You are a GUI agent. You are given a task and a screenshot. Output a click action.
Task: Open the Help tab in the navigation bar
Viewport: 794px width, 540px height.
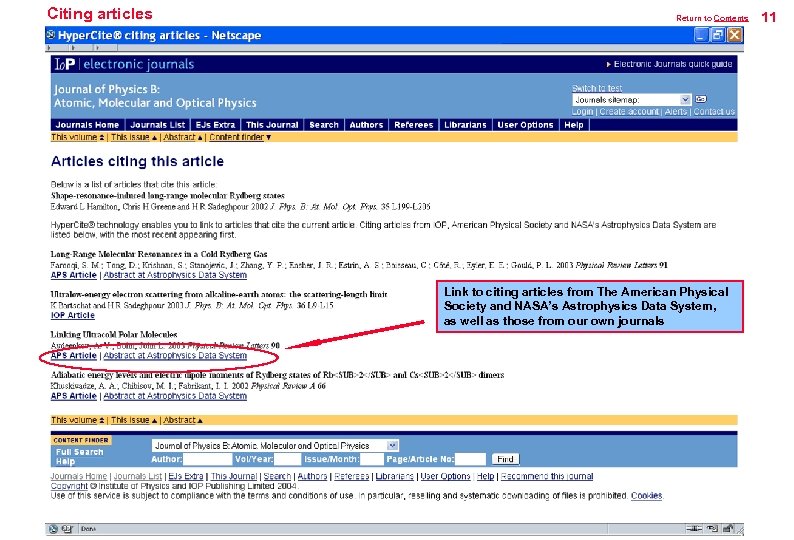pos(574,125)
